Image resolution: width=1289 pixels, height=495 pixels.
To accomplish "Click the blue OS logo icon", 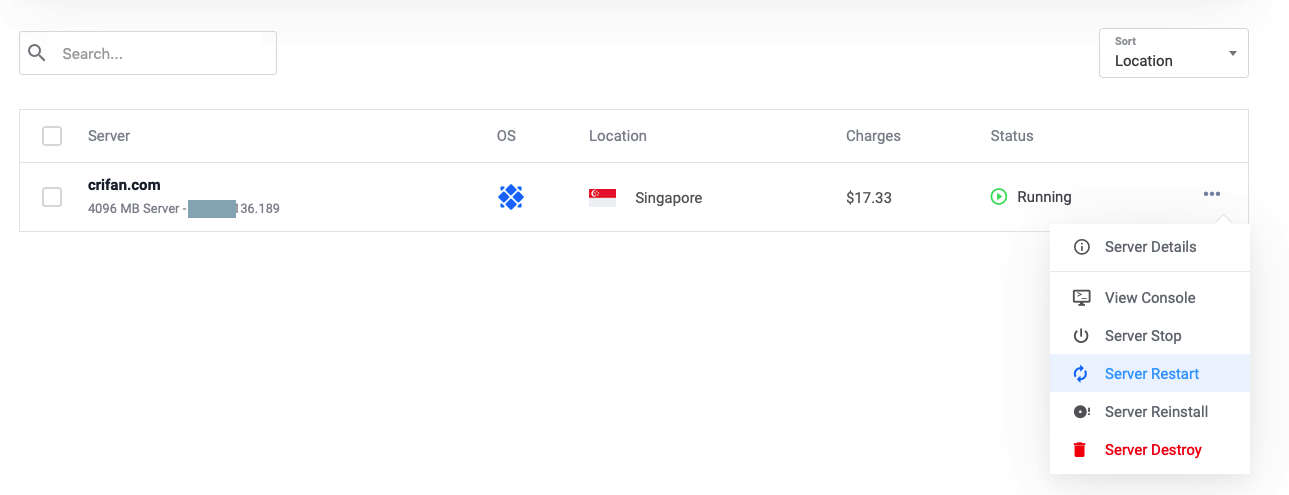I will coord(511,197).
